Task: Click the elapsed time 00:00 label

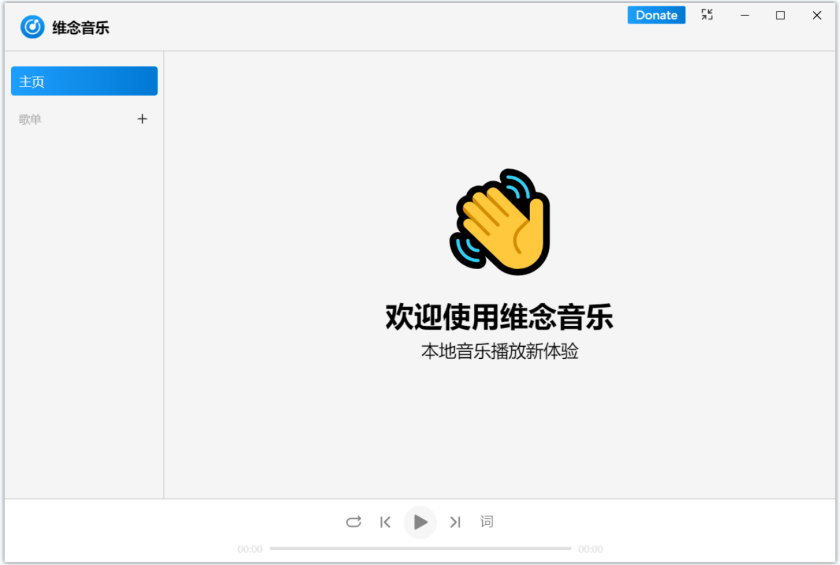Action: pyautogui.click(x=250, y=549)
